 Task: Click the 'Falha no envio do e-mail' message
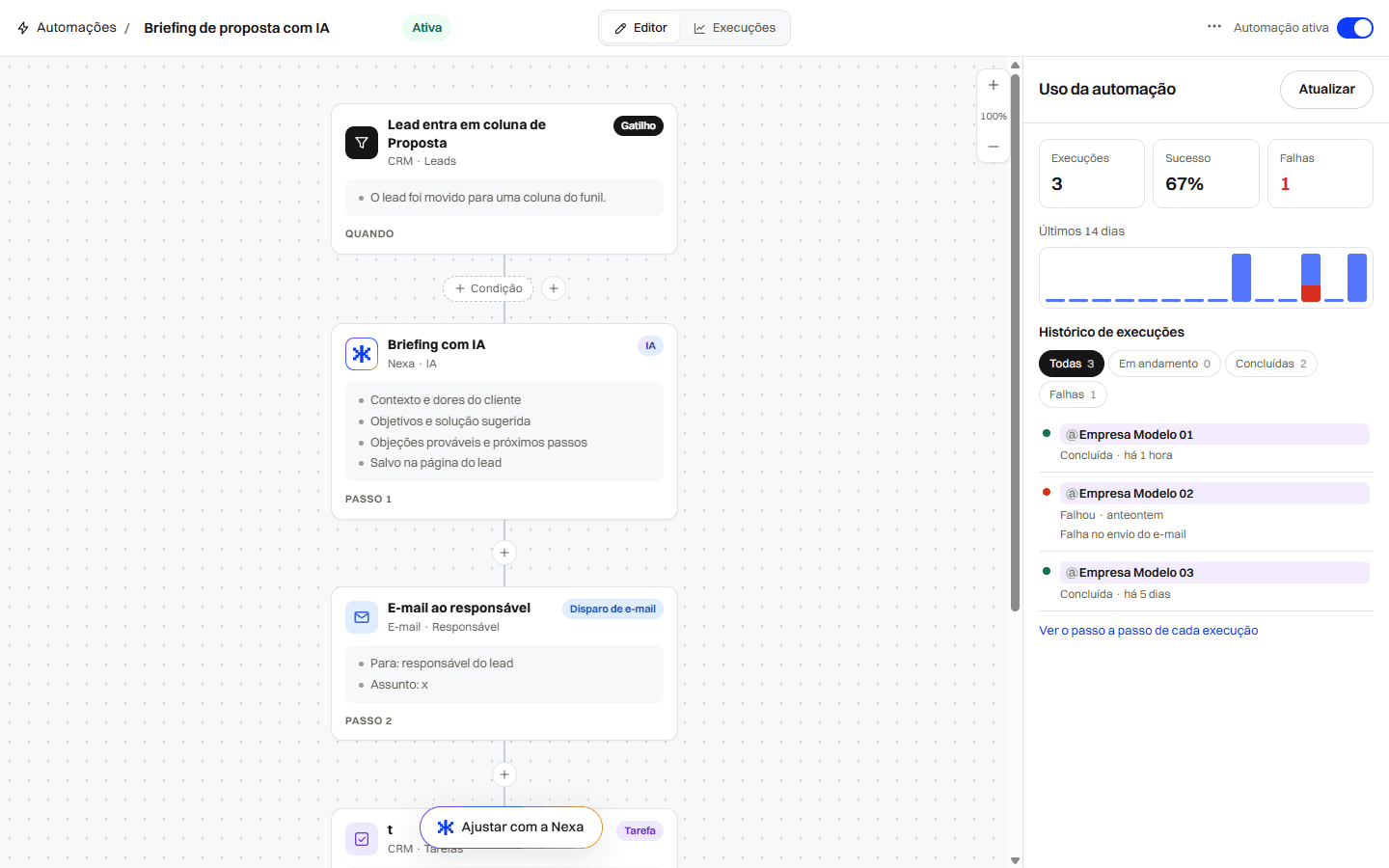[1123, 534]
